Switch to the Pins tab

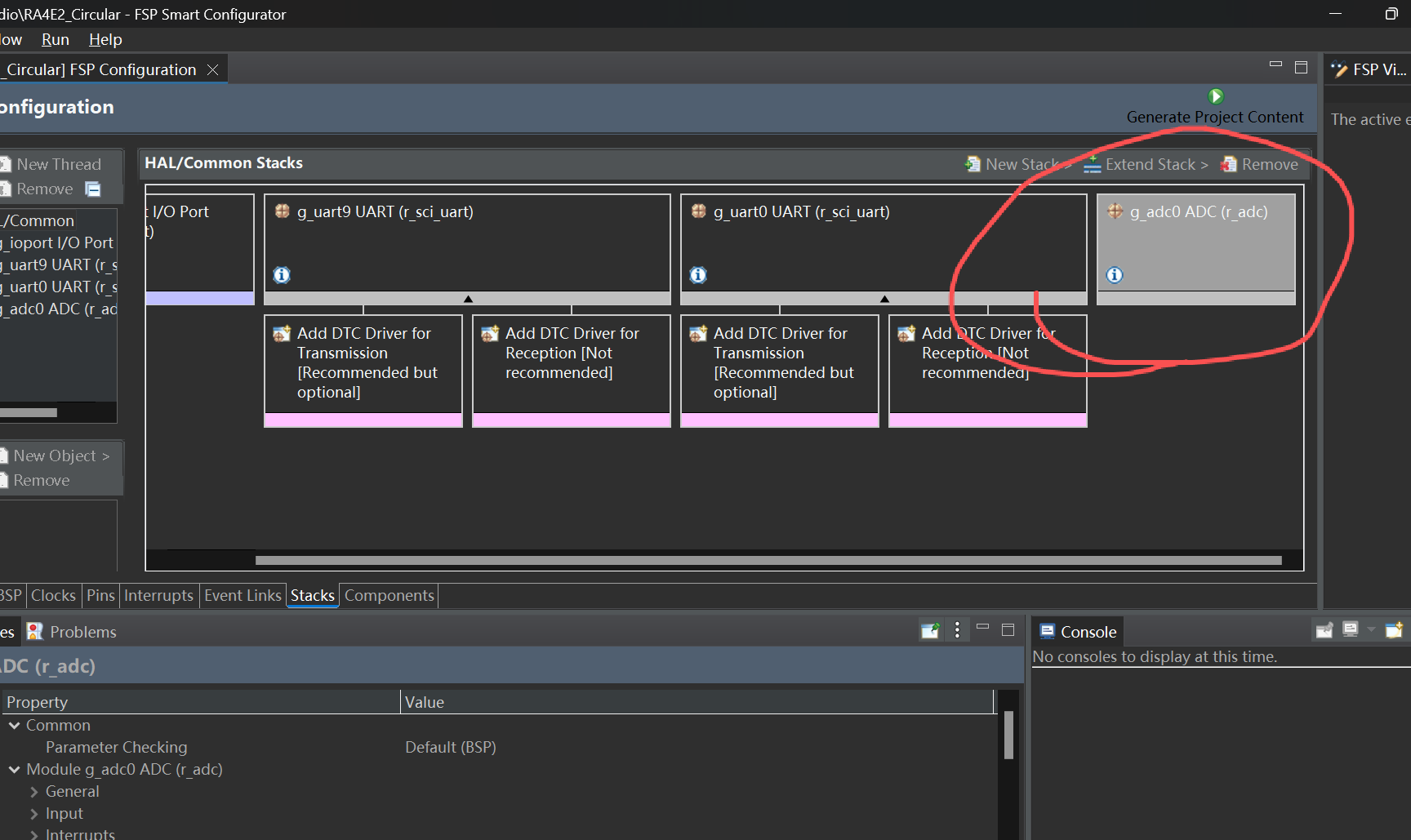tap(100, 595)
